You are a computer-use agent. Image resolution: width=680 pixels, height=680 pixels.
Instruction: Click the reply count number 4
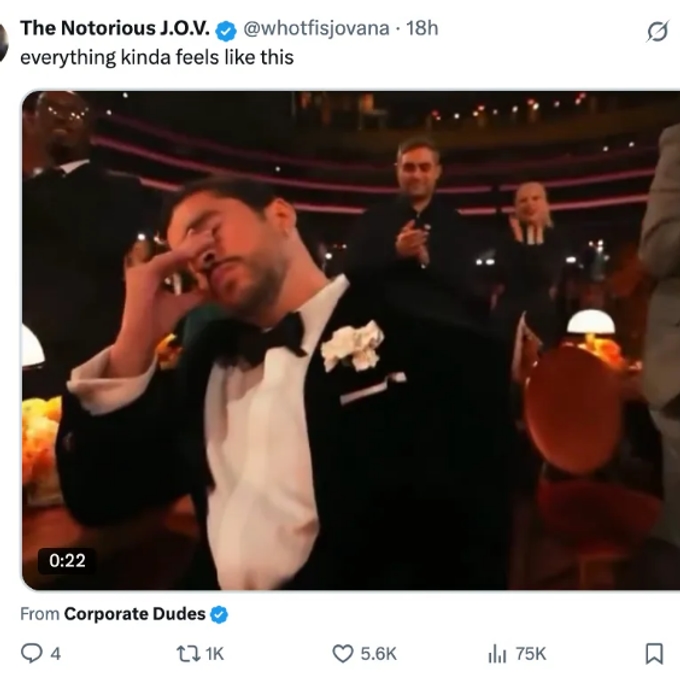click(55, 653)
